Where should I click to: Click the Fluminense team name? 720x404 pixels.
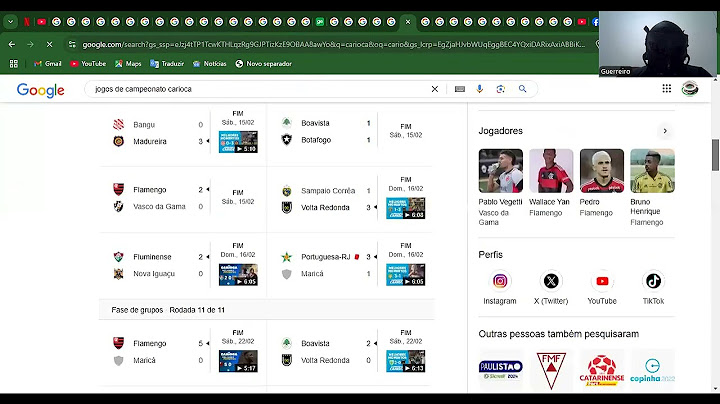pyautogui.click(x=152, y=257)
